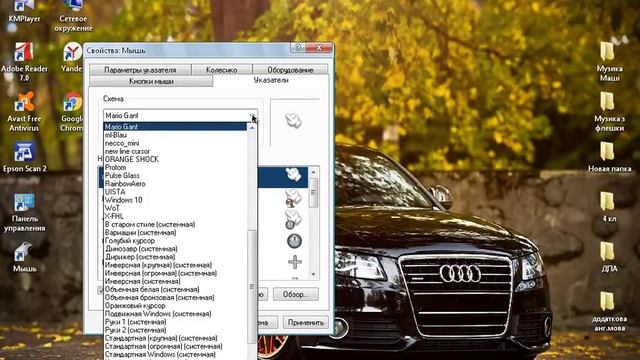Pick X-FHL from scheme list
Screen dimensions: 640x360
coord(175,216)
